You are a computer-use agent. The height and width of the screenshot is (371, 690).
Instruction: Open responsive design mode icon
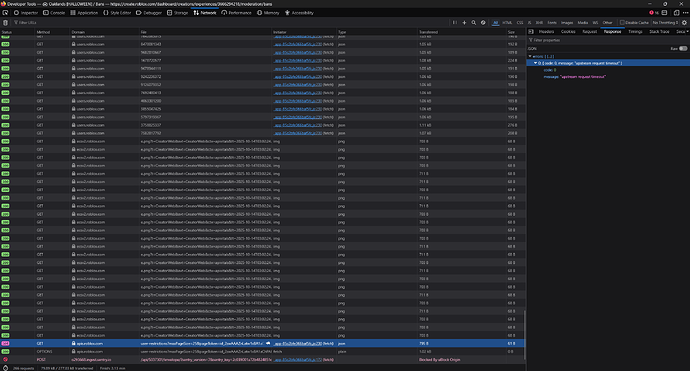coord(676,13)
